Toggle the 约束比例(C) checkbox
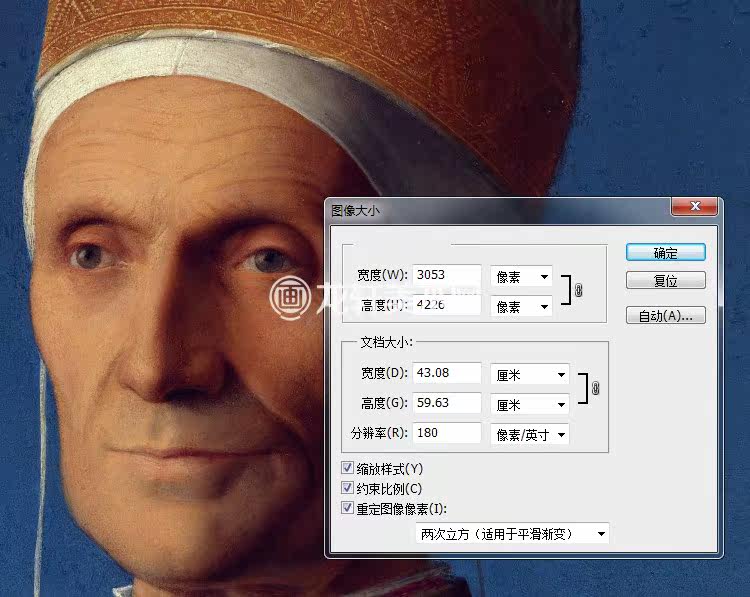This screenshot has height=597, width=750. [x=347, y=488]
